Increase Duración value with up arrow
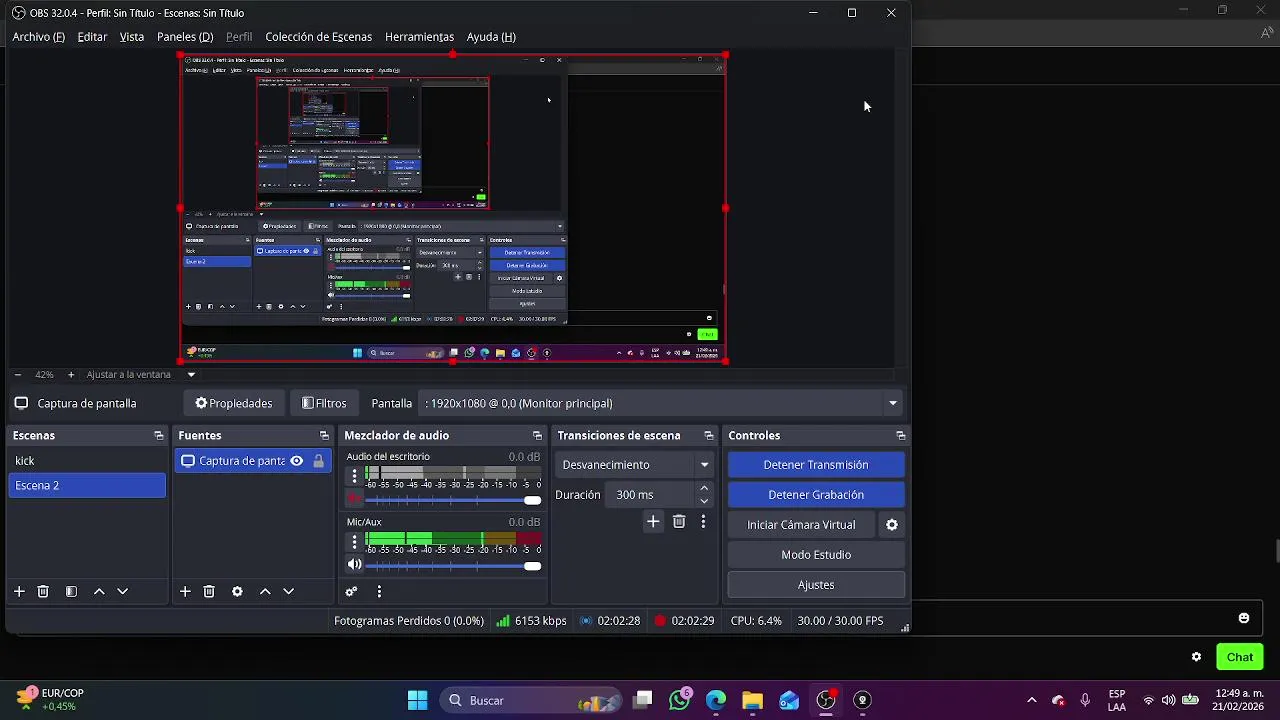Viewport: 1280px width, 720px height. pyautogui.click(x=704, y=488)
